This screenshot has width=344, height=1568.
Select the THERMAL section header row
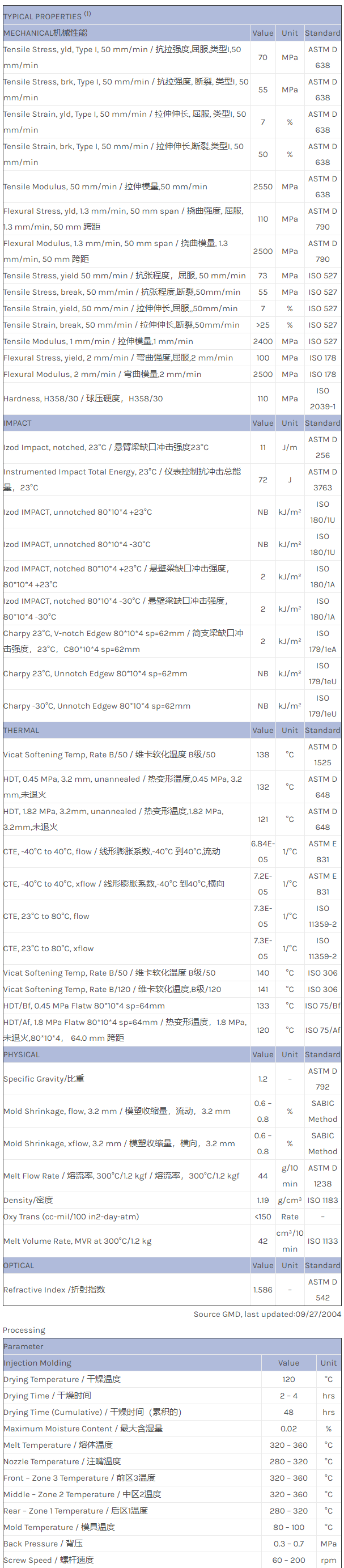tap(22, 731)
